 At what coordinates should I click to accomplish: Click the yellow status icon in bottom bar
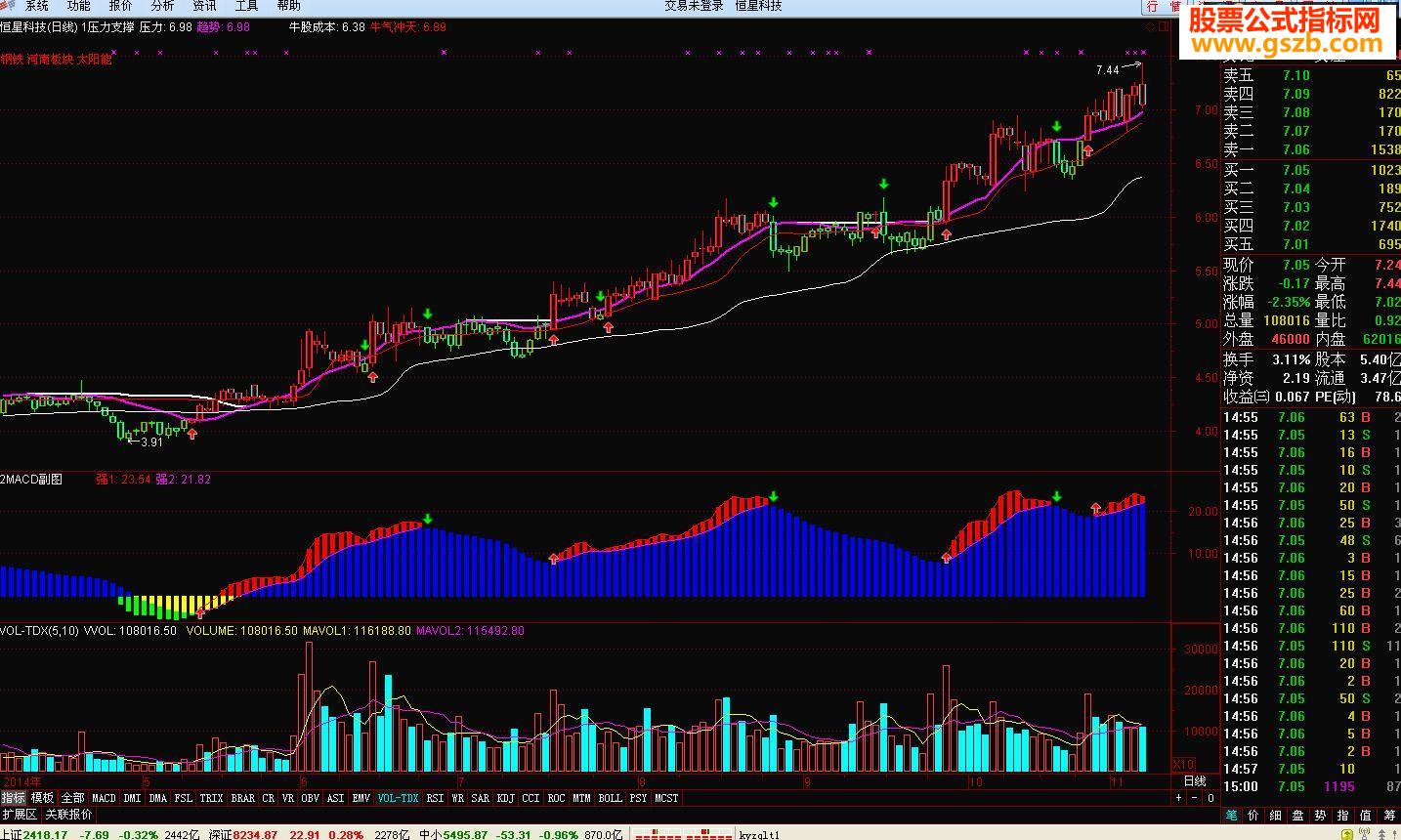pos(1347,834)
